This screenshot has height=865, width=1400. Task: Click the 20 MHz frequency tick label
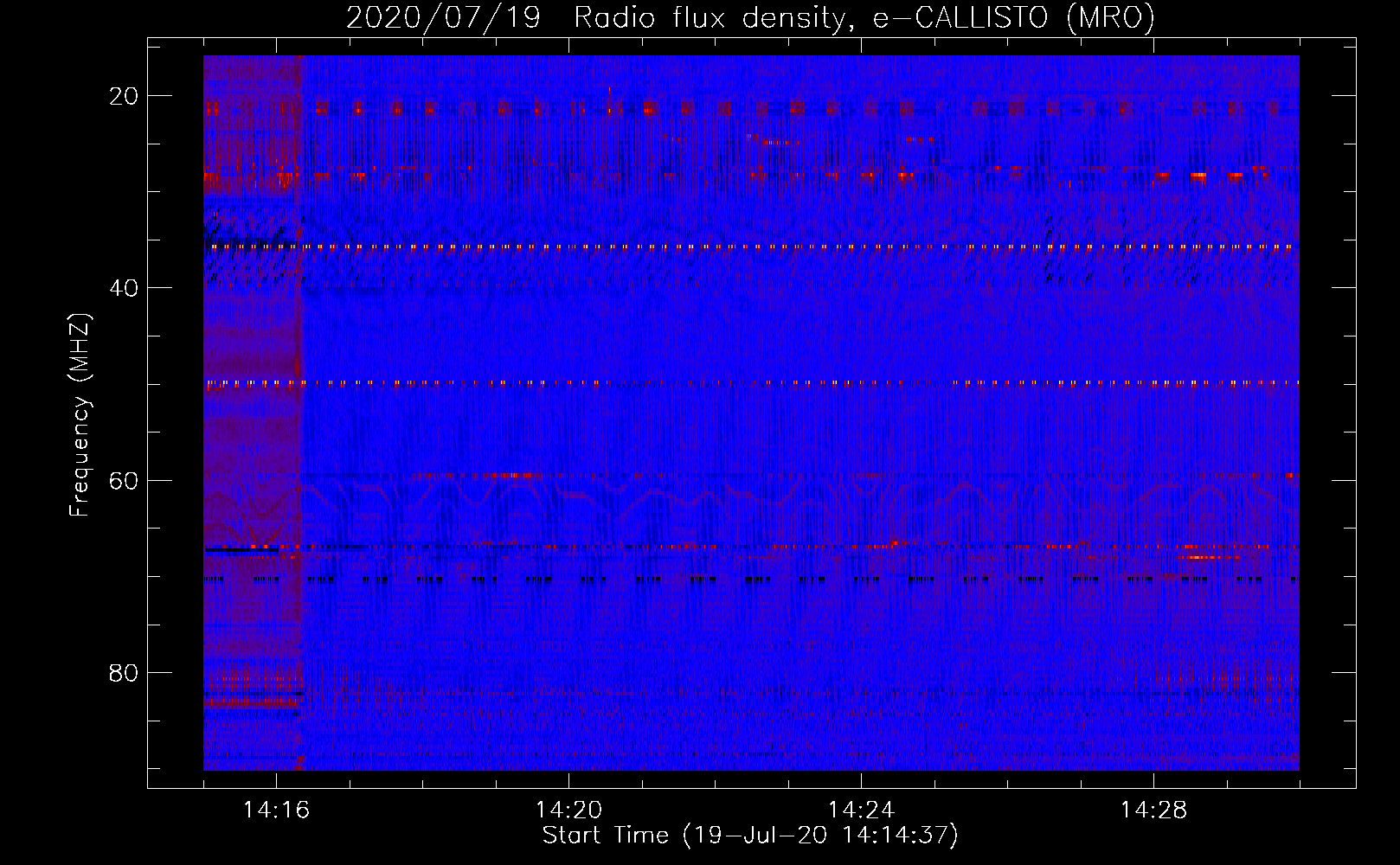pos(124,96)
